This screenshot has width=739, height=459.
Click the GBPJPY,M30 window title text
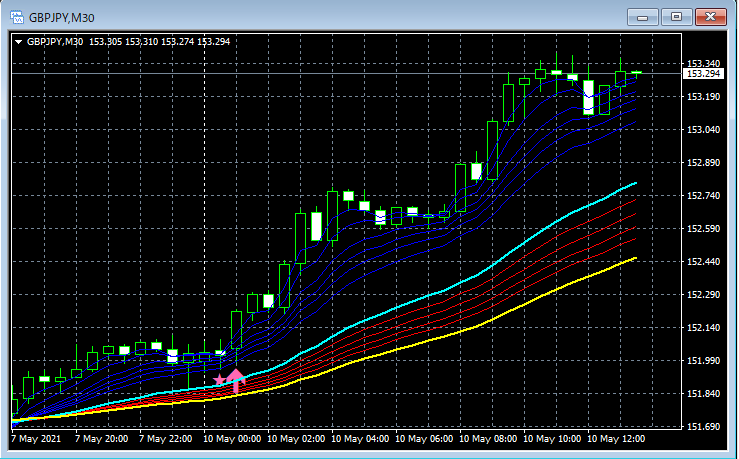click(x=62, y=18)
